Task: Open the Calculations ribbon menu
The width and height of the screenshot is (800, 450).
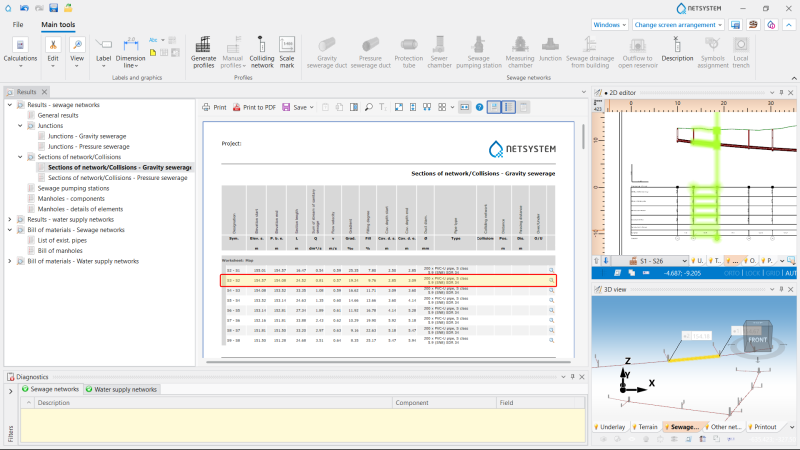Action: coord(20,52)
